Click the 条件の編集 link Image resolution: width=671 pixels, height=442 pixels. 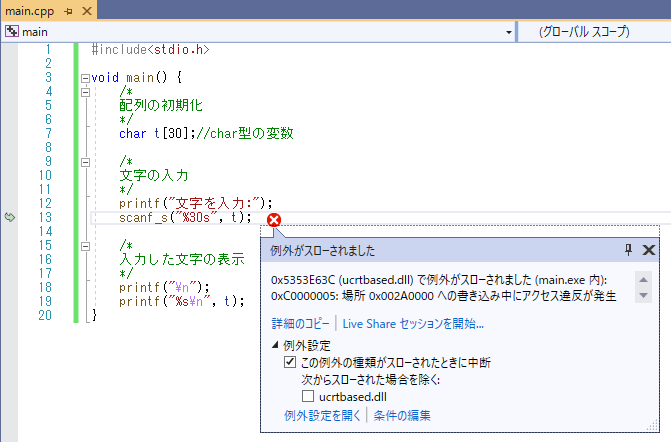402,415
